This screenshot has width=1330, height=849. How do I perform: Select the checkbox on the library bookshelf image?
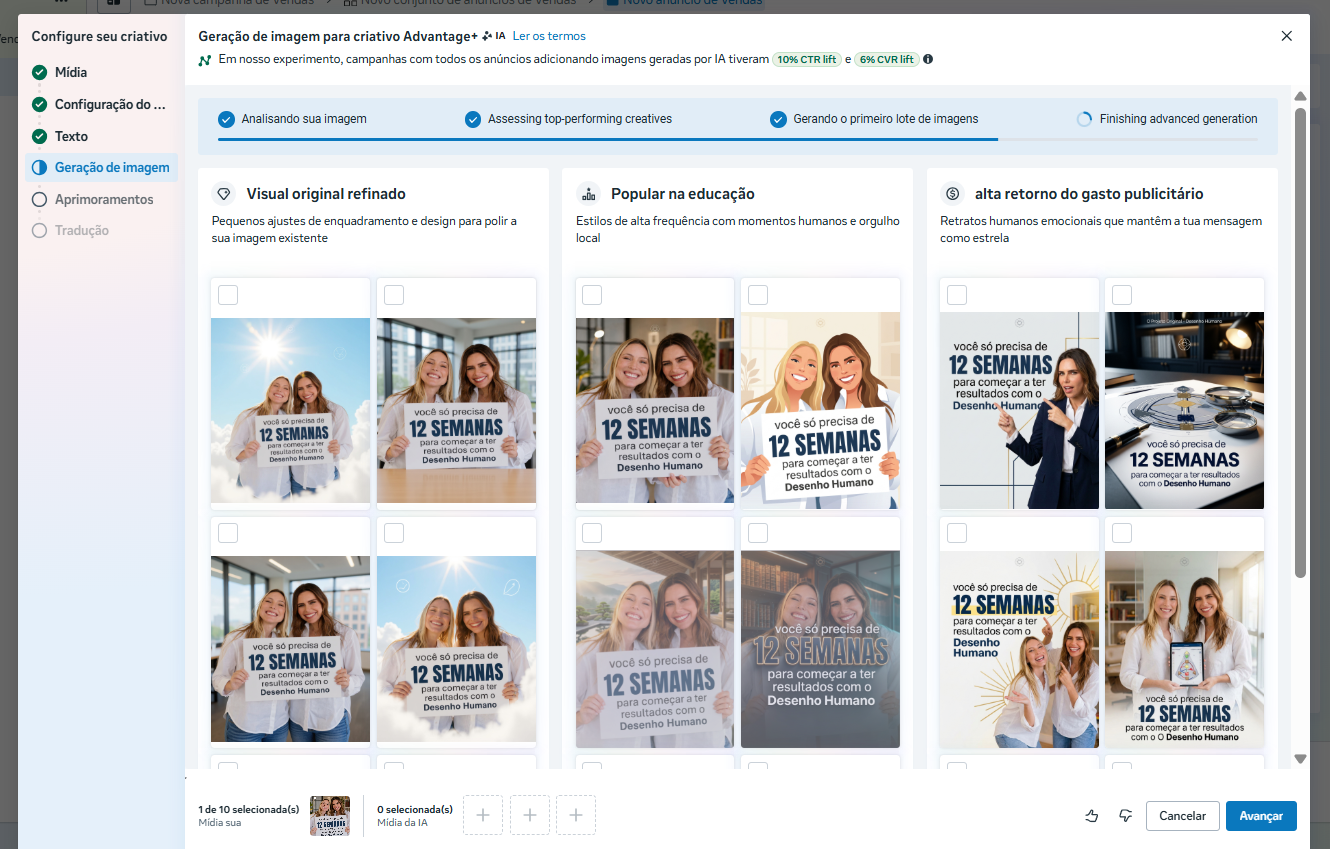tap(758, 533)
